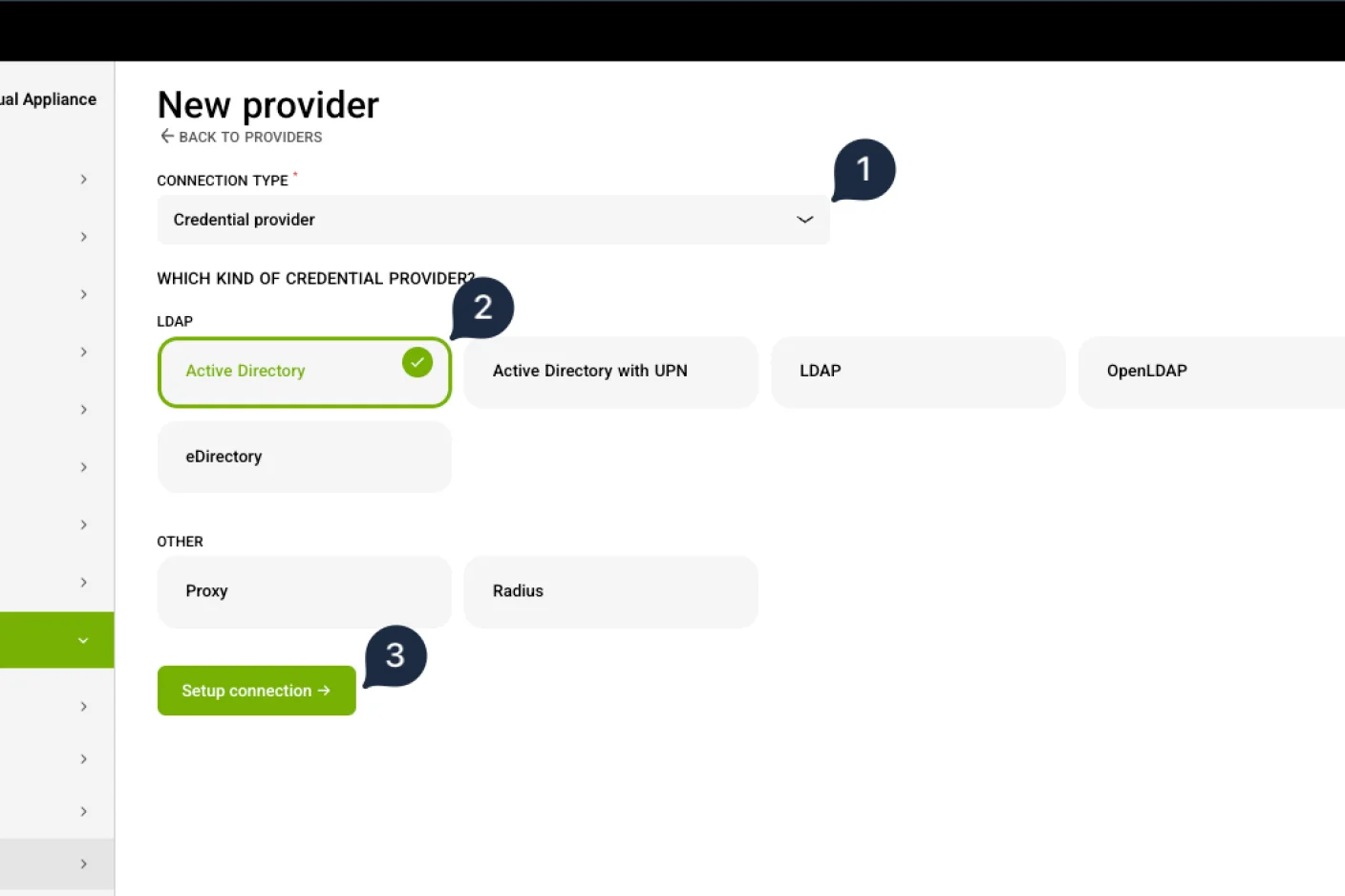Screen dimensions: 1345x896
Task: Click the chevron on the bottom gray sidebar row
Action: point(82,863)
